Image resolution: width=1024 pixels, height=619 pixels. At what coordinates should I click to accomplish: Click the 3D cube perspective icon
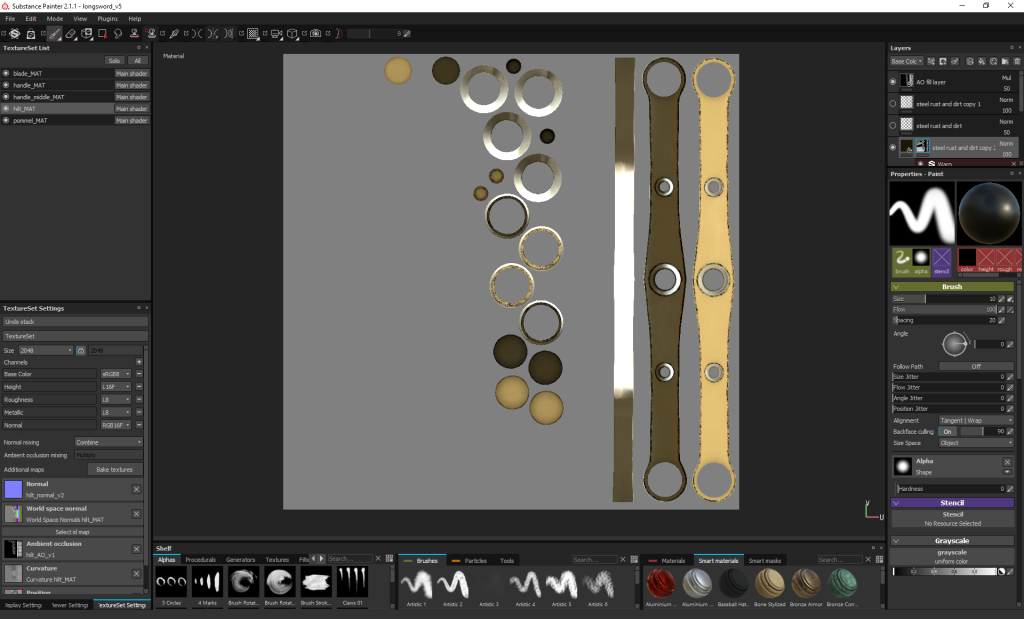click(x=292, y=33)
